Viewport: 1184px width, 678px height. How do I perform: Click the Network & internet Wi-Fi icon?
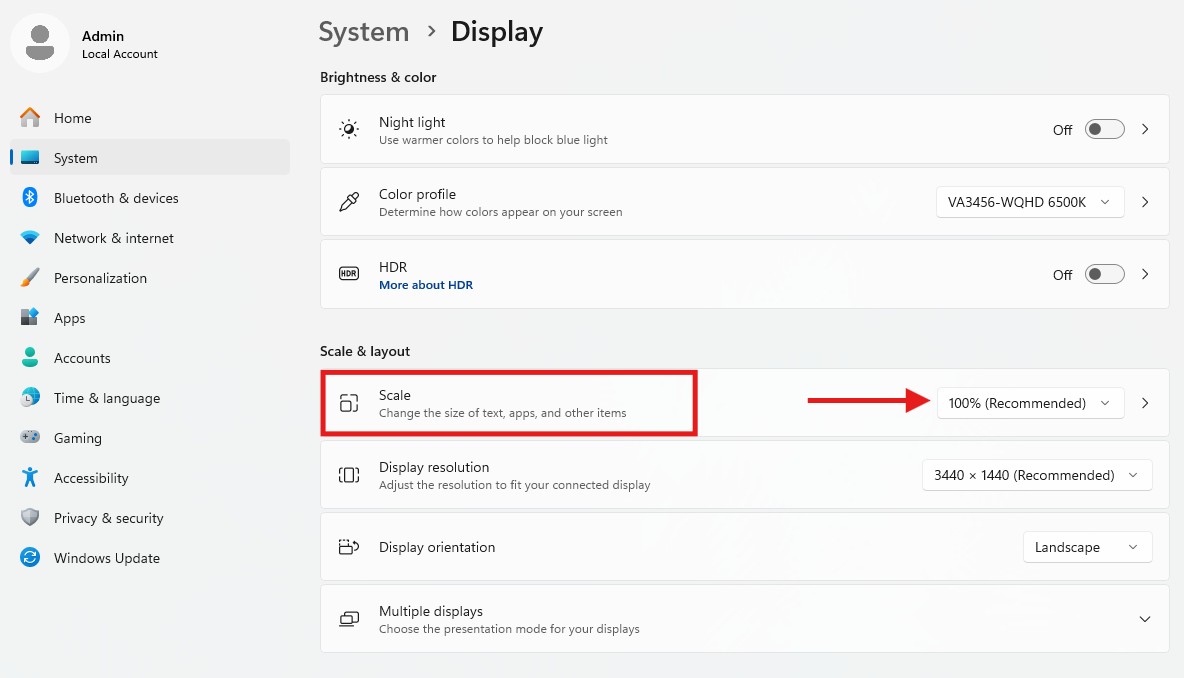30,238
